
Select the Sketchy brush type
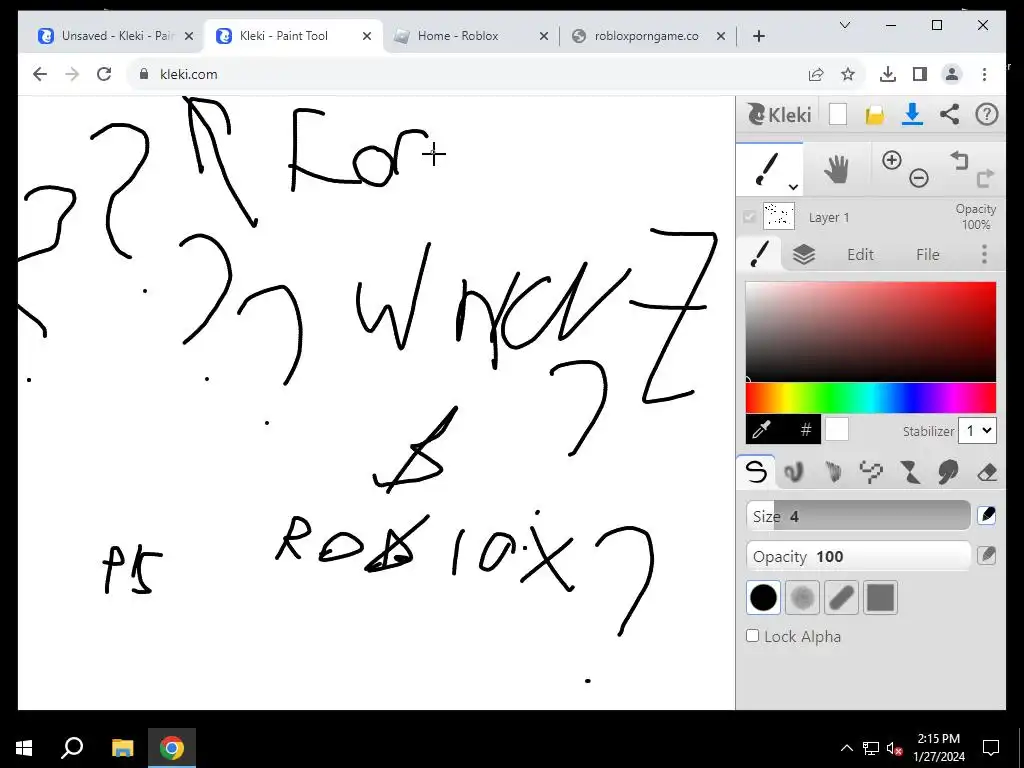[833, 472]
